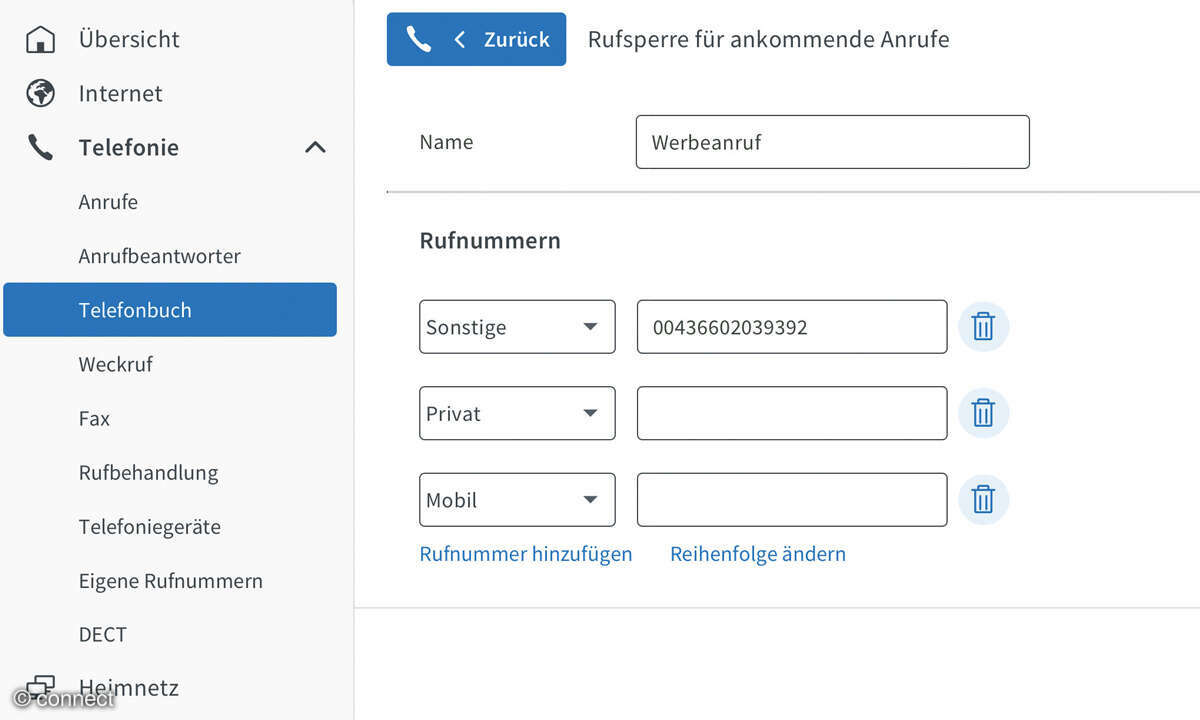1200x720 pixels.
Task: Open the Mobil number type dropdown
Action: (x=517, y=500)
